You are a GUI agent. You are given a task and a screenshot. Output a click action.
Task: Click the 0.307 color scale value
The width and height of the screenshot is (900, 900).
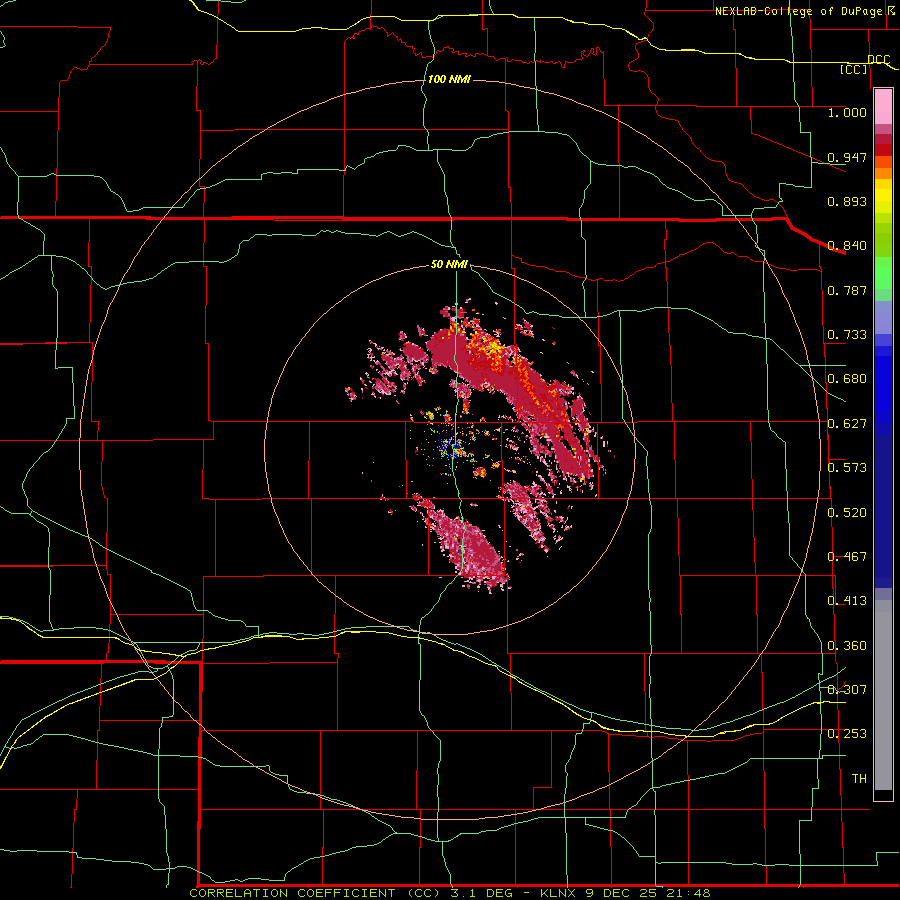[x=847, y=689]
